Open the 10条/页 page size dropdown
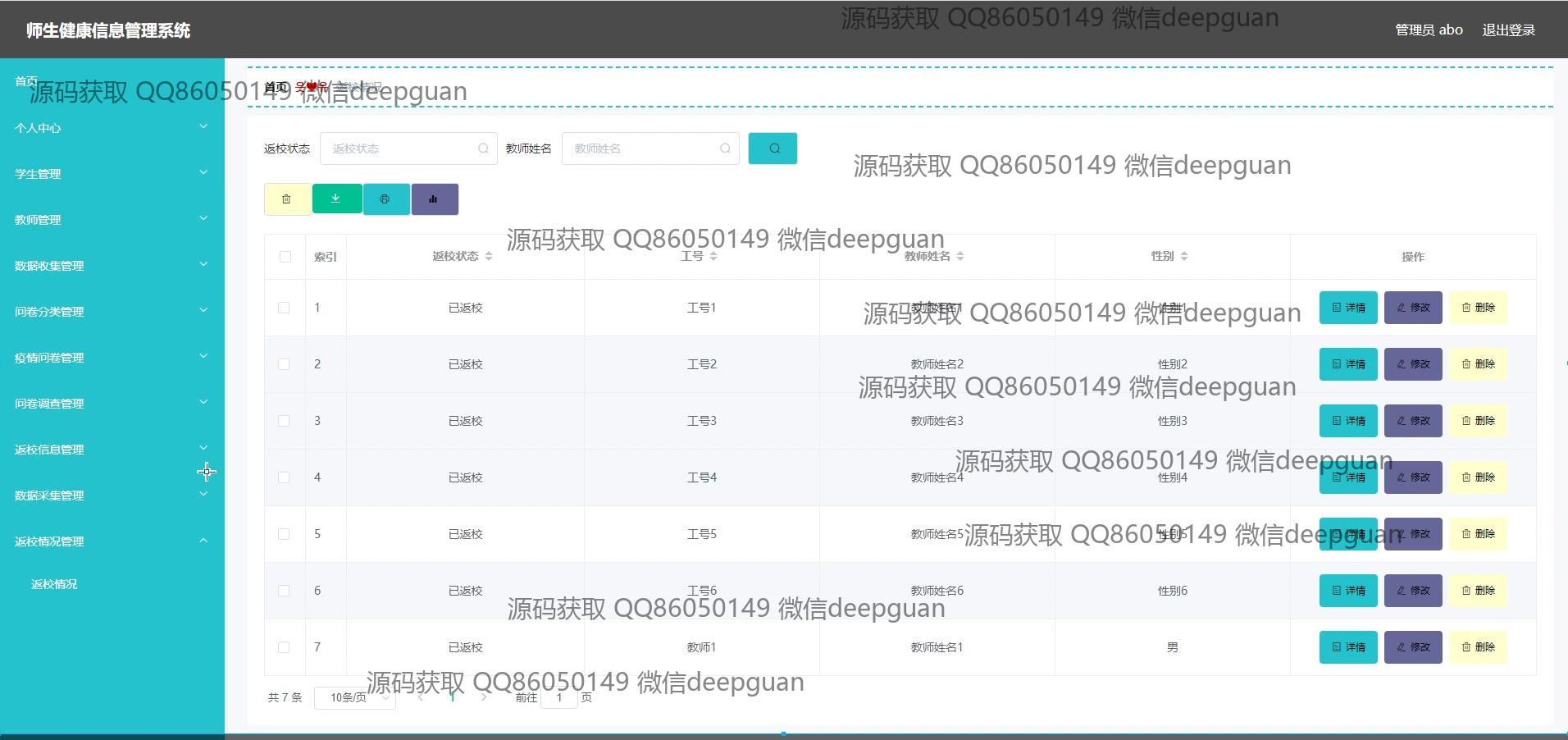Screen dimensions: 1568x740 coord(354,697)
